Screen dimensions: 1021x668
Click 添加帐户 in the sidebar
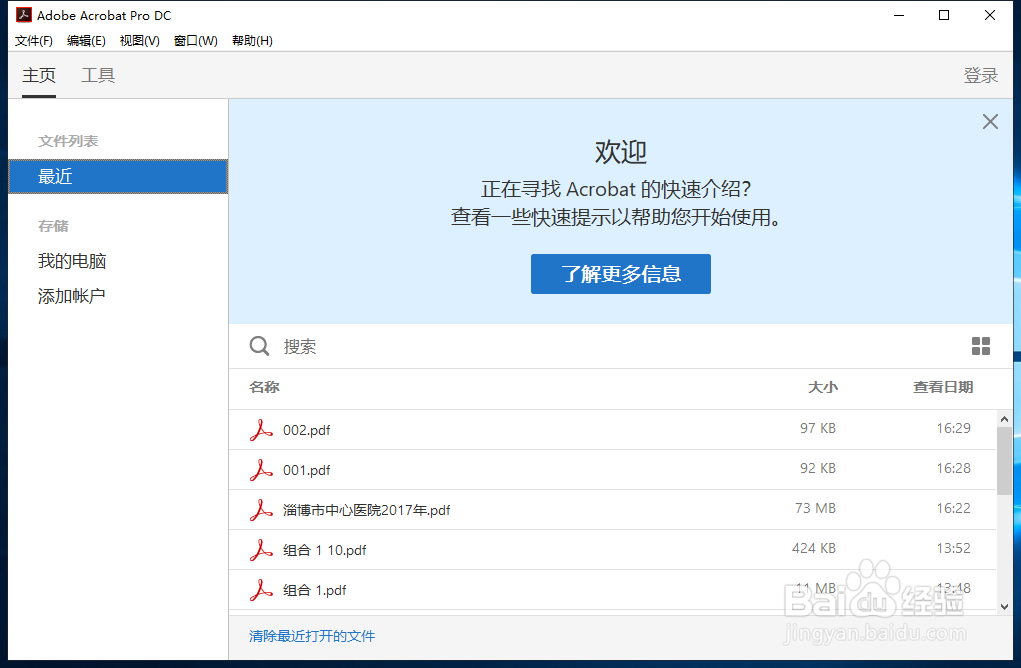(72, 296)
